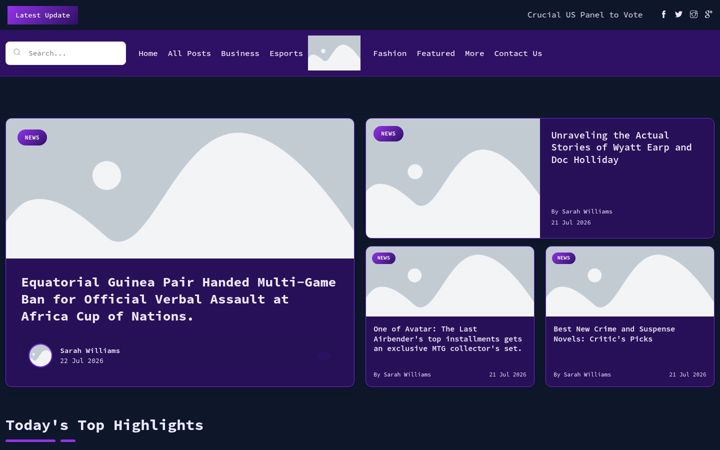Click By Sarah Williams on Wyatt Earp card
720x450 pixels.
point(582,212)
